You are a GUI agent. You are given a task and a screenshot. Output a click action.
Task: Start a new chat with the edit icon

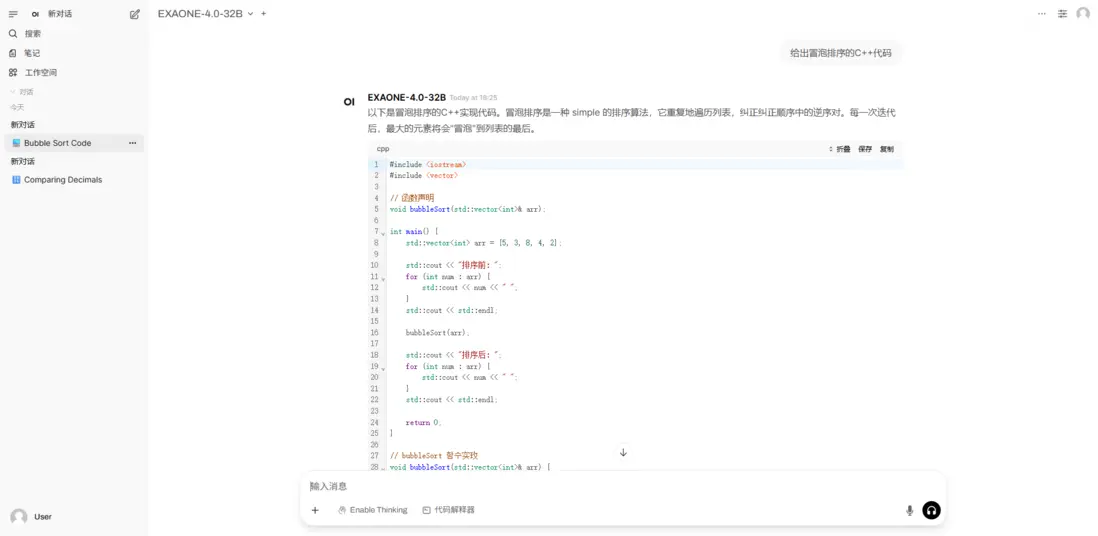(134, 14)
